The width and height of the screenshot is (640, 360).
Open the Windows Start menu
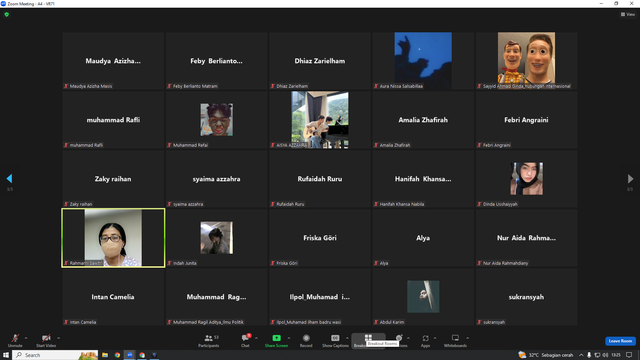click(x=6, y=355)
